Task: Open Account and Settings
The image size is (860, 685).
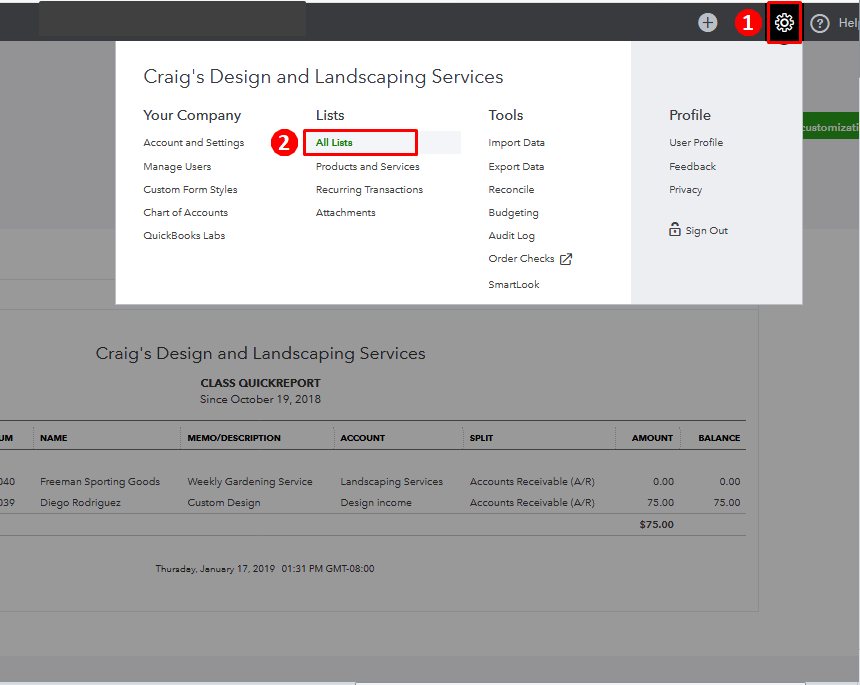Action: (x=194, y=143)
